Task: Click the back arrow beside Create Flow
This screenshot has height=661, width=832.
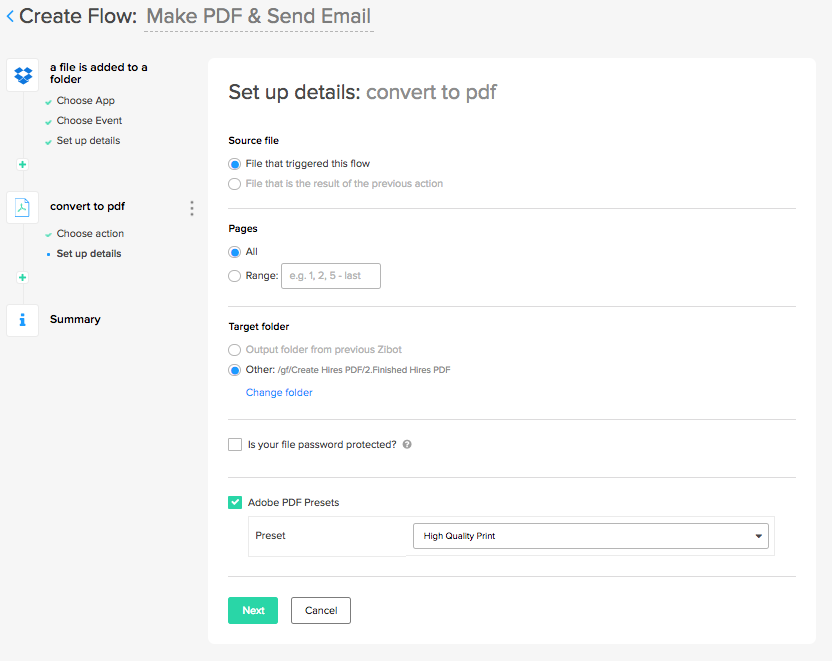Action: pyautogui.click(x=10, y=17)
